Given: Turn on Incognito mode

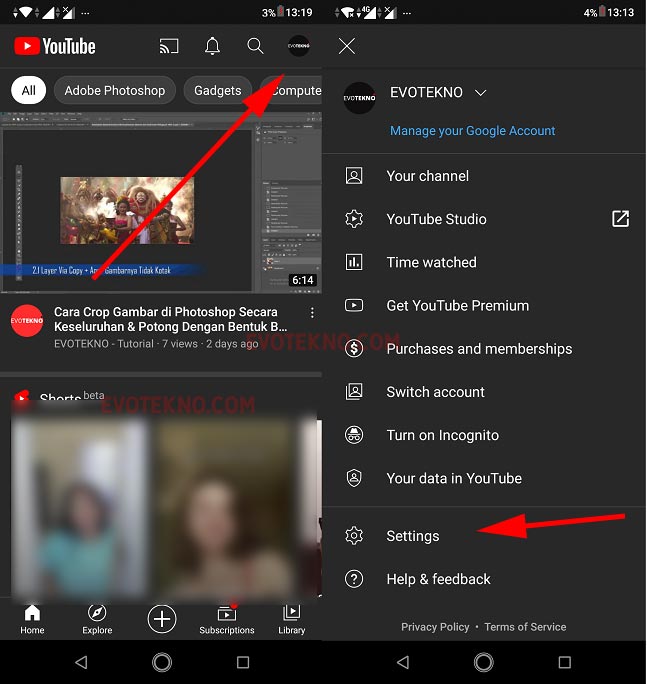Looking at the screenshot, I should (442, 435).
